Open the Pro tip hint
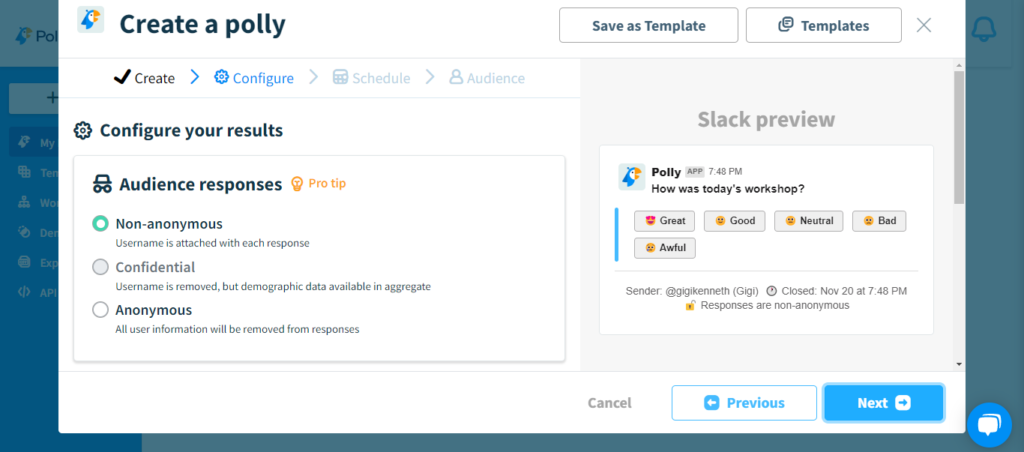 (318, 184)
